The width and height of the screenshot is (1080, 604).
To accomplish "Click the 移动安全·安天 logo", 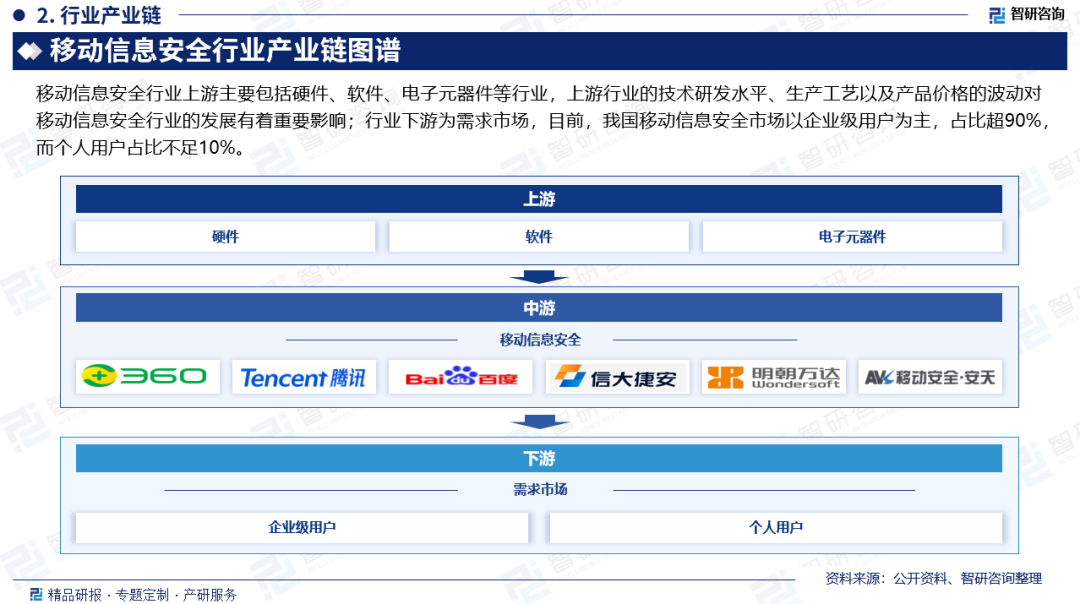I will 930,377.
